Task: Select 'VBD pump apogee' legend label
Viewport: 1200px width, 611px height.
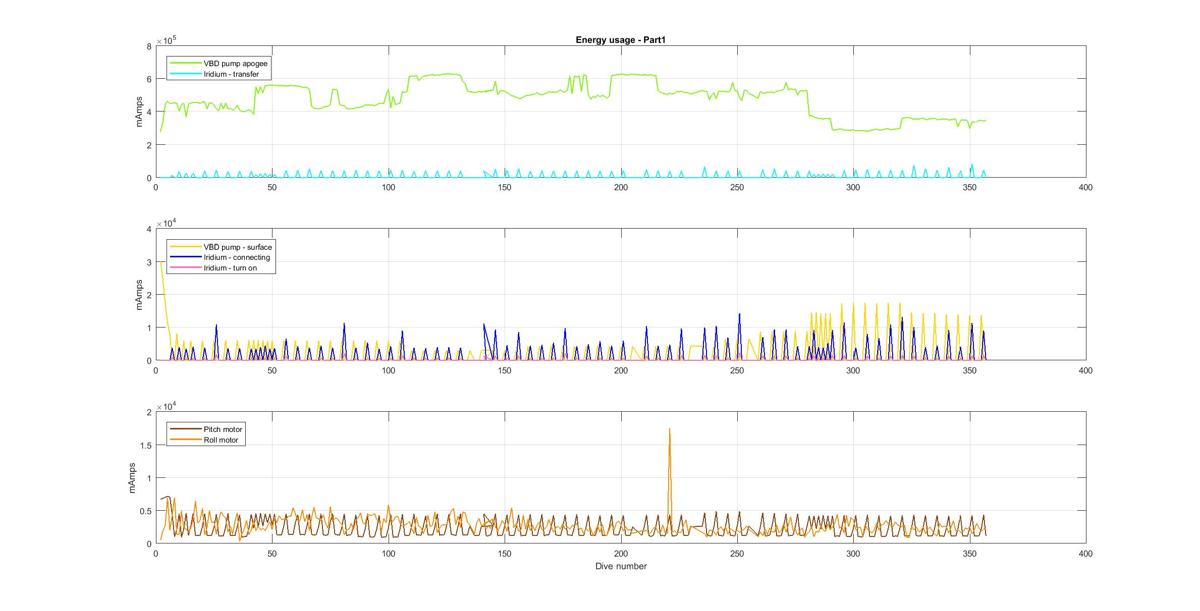Action: pyautogui.click(x=235, y=63)
